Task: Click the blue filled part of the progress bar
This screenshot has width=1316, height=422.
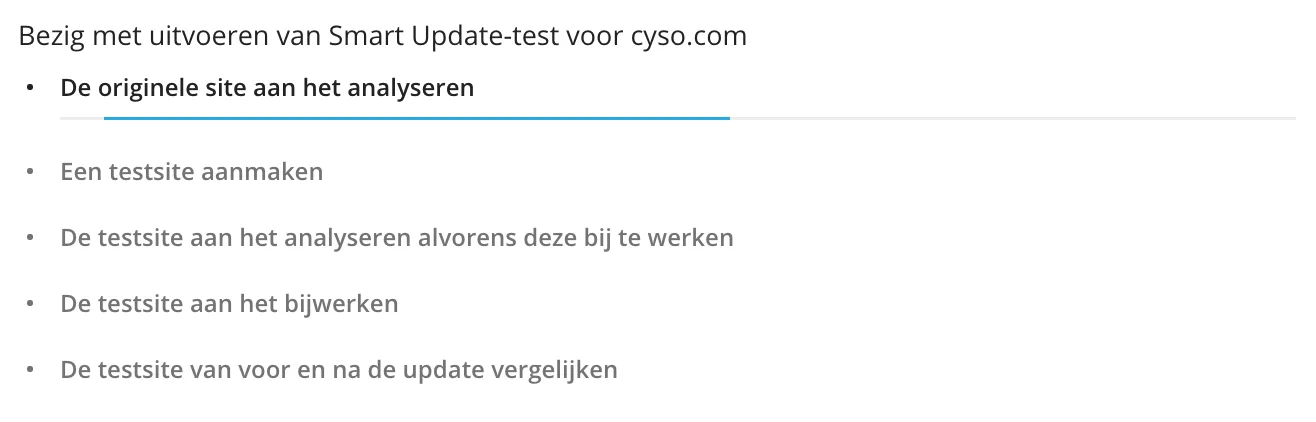Action: (x=416, y=118)
